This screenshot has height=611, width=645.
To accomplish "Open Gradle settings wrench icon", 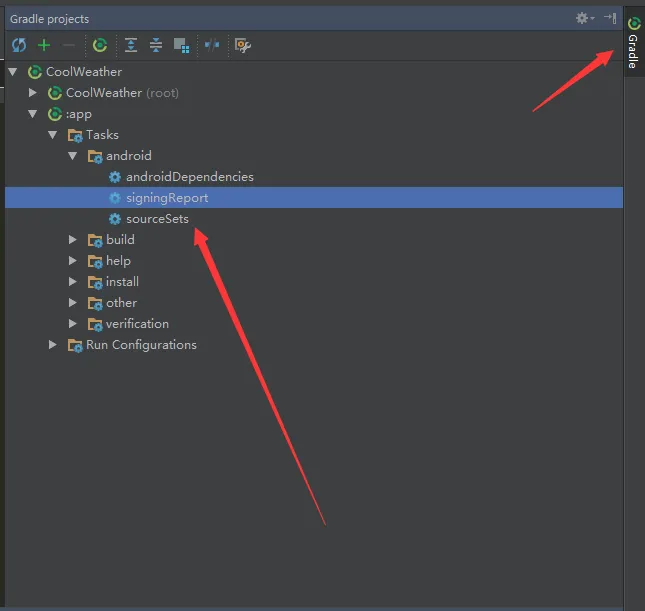I will pyautogui.click(x=243, y=45).
